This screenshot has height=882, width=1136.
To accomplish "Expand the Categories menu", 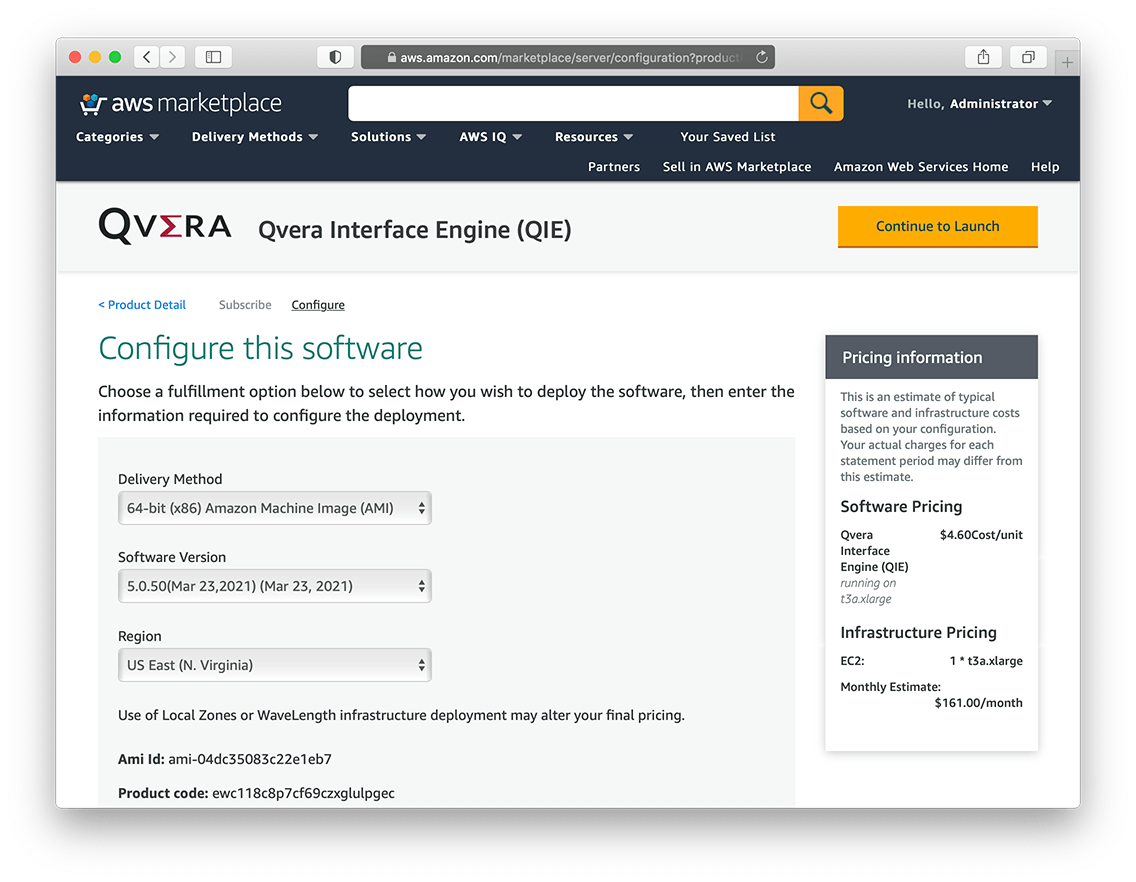I will coord(117,137).
